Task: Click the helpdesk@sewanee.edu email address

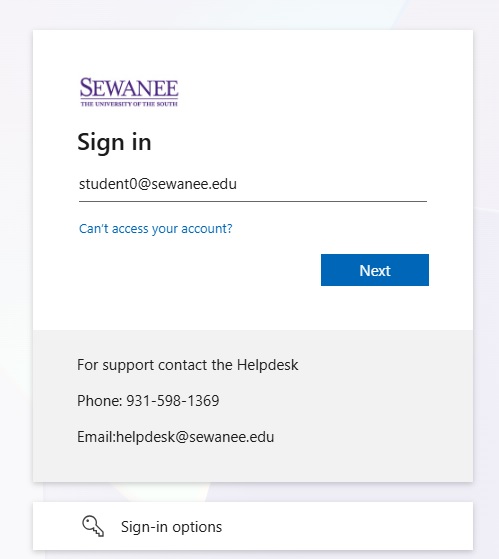Action: pyautogui.click(x=195, y=437)
